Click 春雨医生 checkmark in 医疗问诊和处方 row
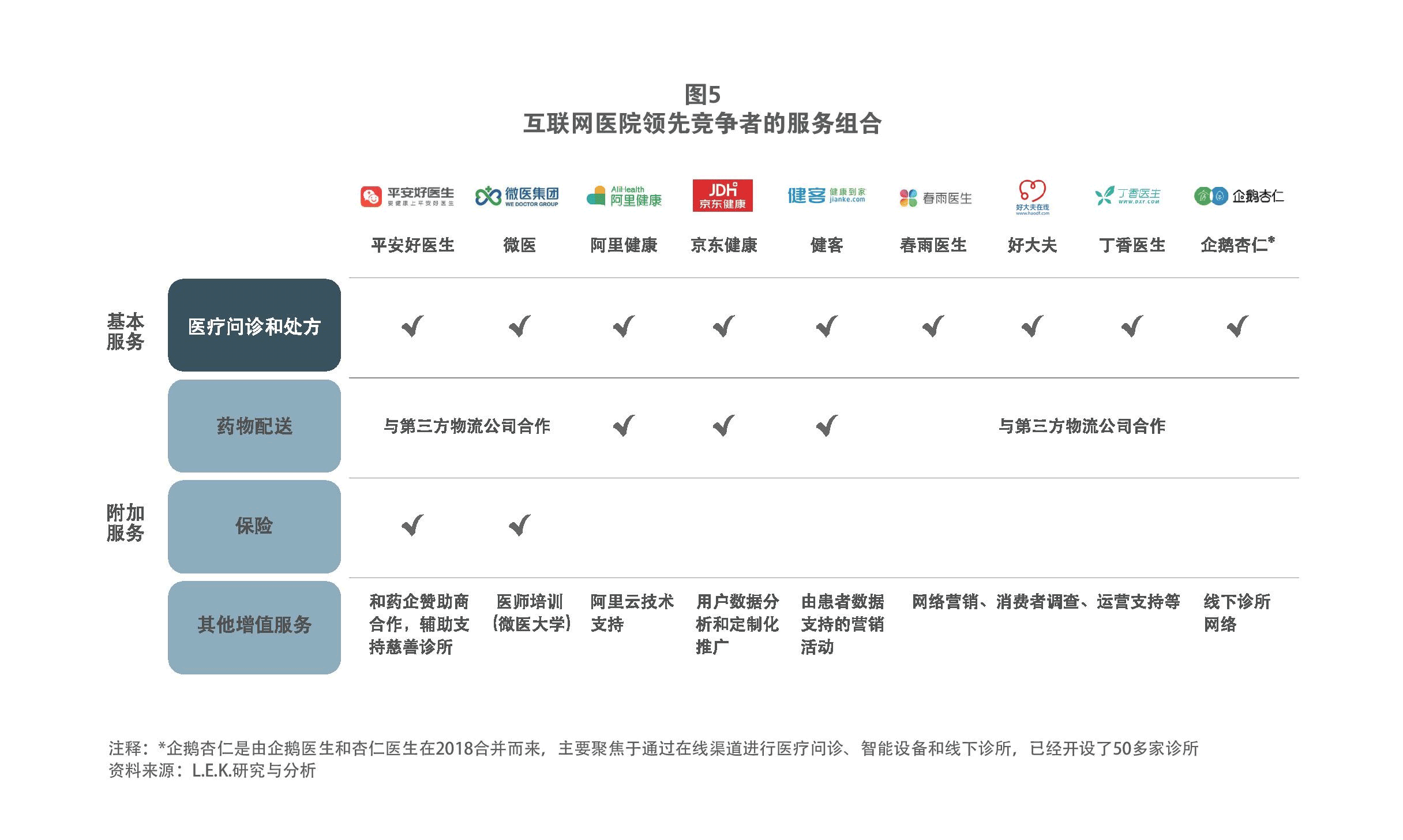The width and height of the screenshot is (1403, 840). [933, 327]
